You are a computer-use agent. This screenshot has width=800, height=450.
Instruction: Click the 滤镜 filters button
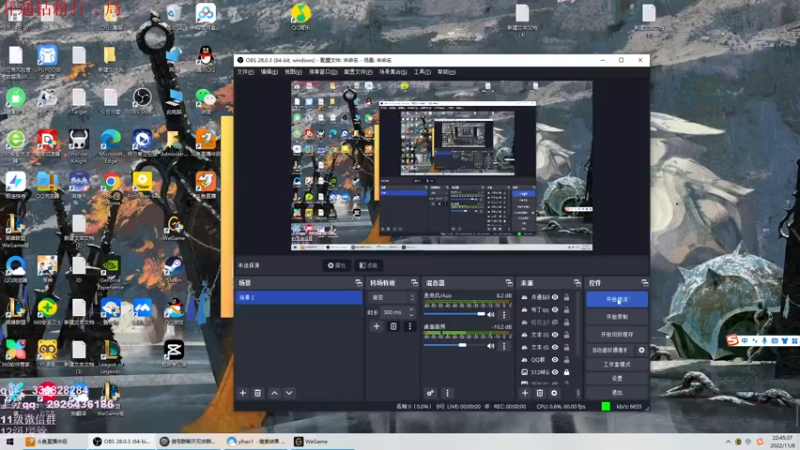coord(368,265)
